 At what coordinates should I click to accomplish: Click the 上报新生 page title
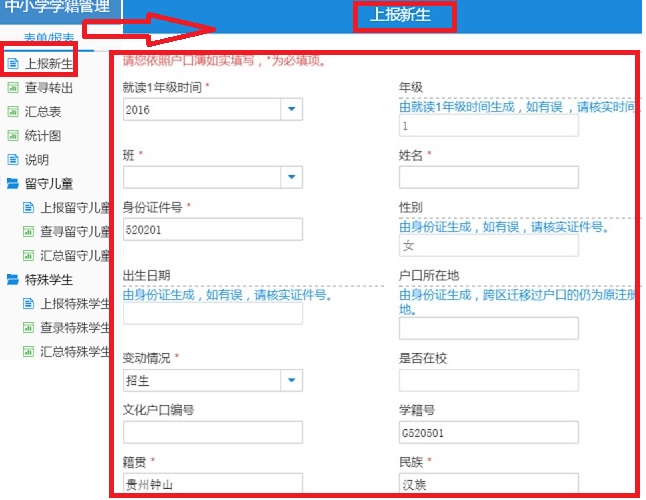(400, 15)
